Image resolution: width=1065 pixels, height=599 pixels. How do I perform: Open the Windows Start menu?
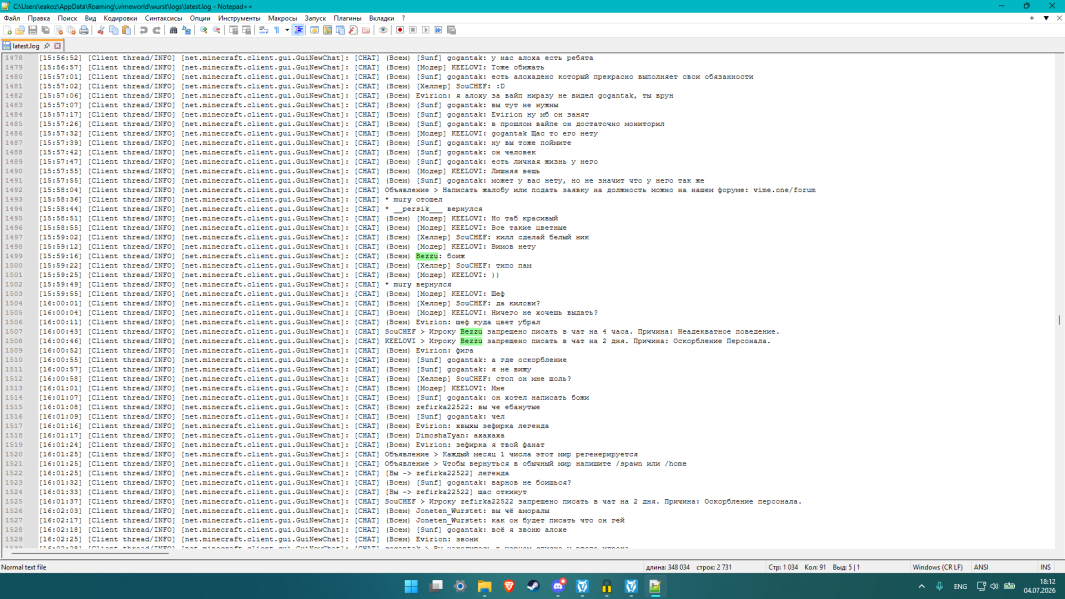coord(411,586)
